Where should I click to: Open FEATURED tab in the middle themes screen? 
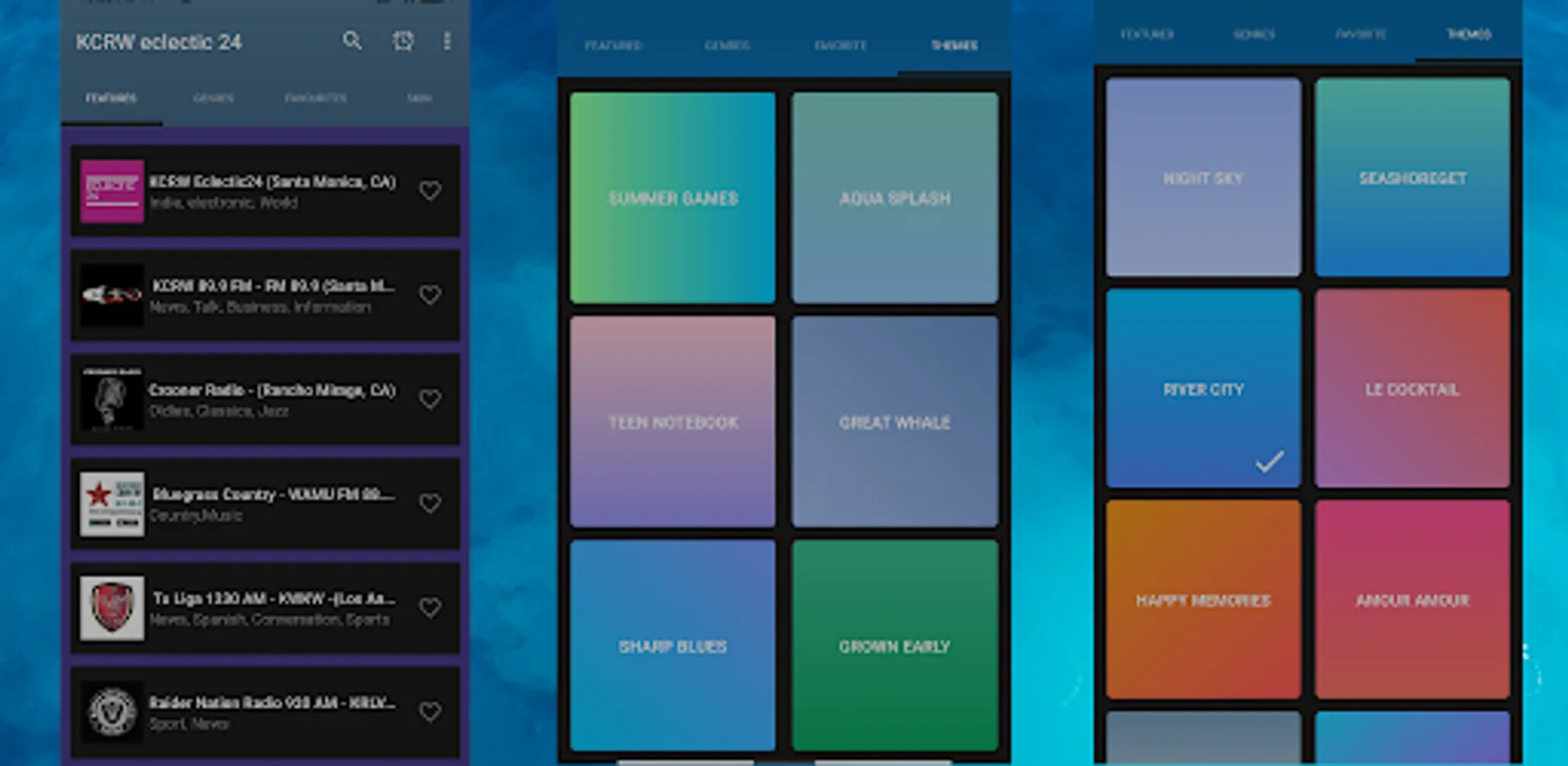click(x=613, y=45)
